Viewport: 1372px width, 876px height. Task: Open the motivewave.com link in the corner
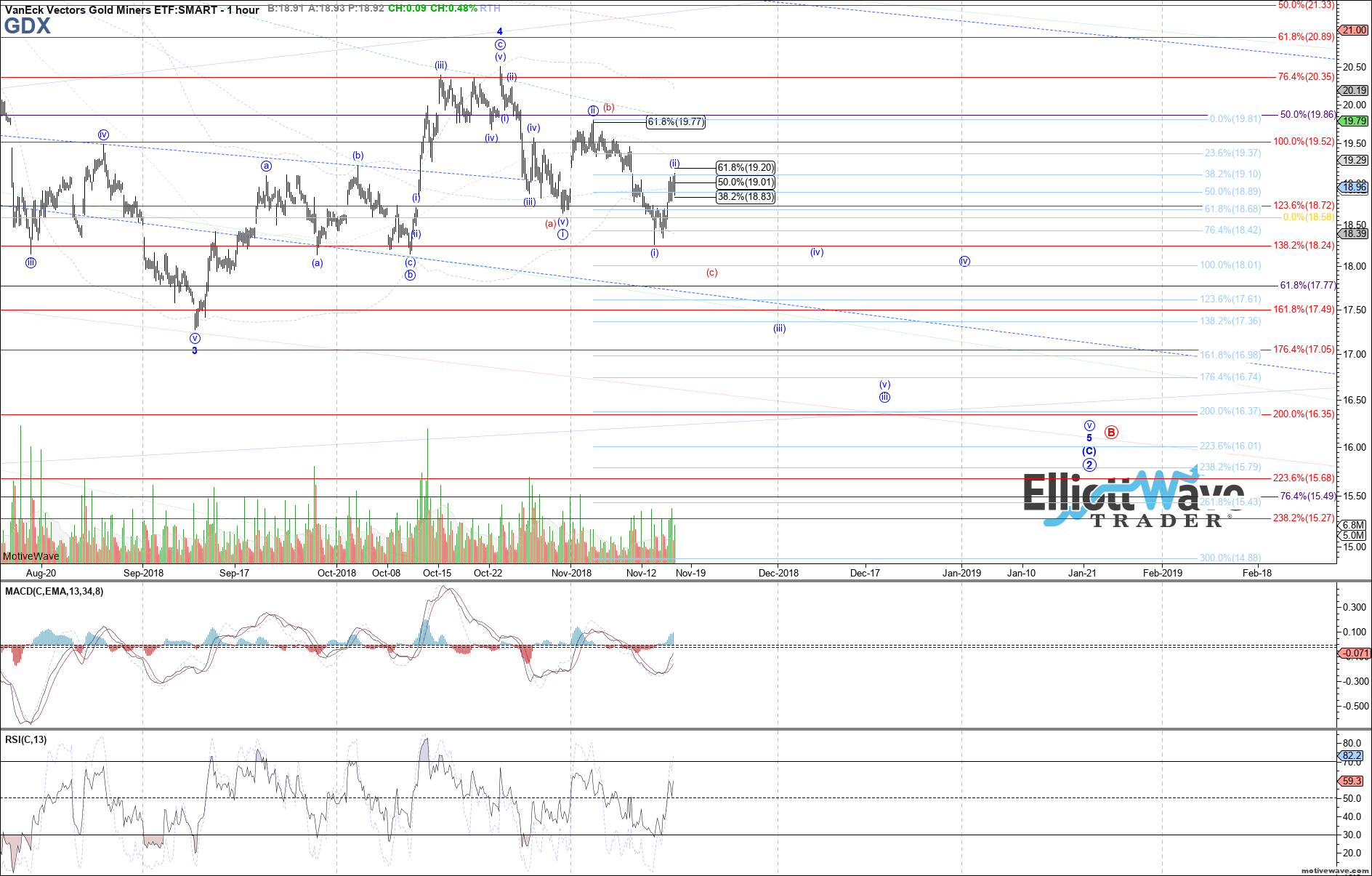1335,870
